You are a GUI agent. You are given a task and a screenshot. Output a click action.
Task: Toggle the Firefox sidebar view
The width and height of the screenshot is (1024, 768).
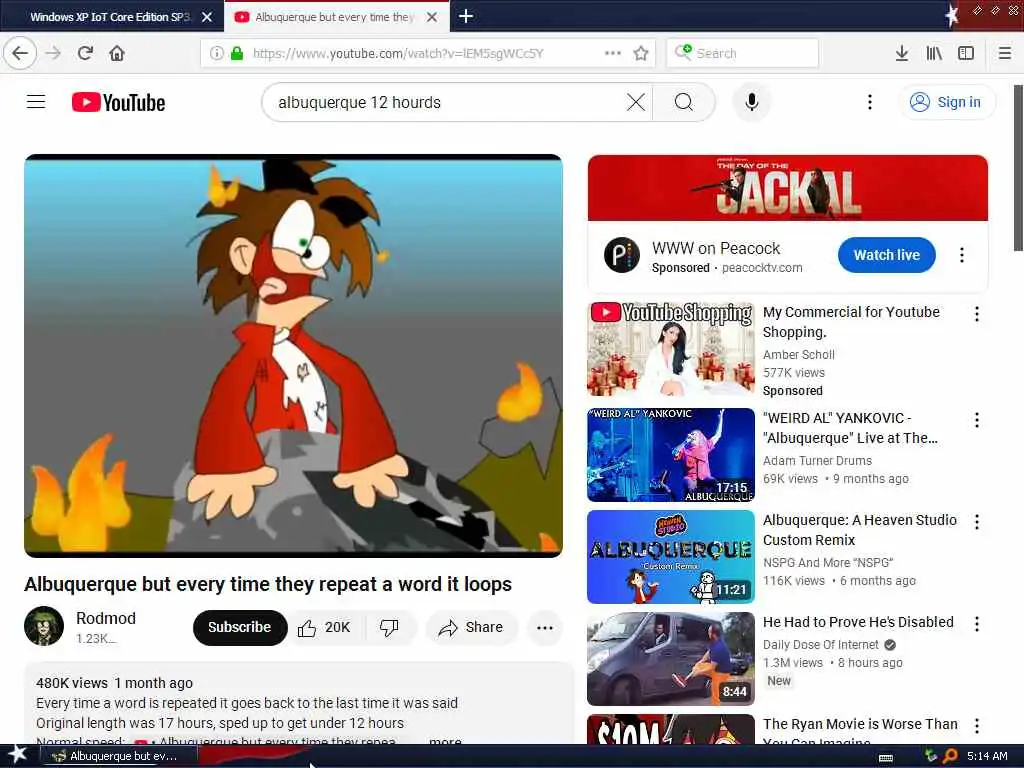pyautogui.click(x=966, y=53)
